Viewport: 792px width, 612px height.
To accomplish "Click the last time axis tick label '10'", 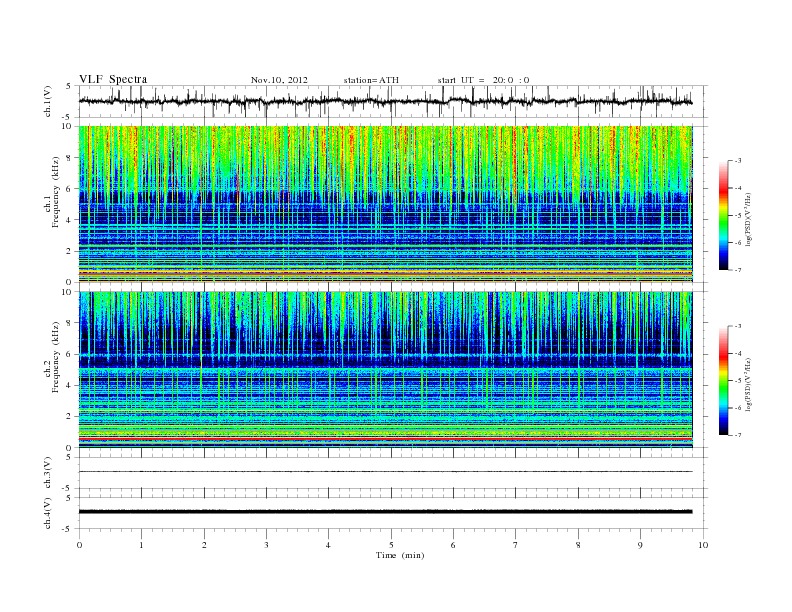I will [x=703, y=545].
